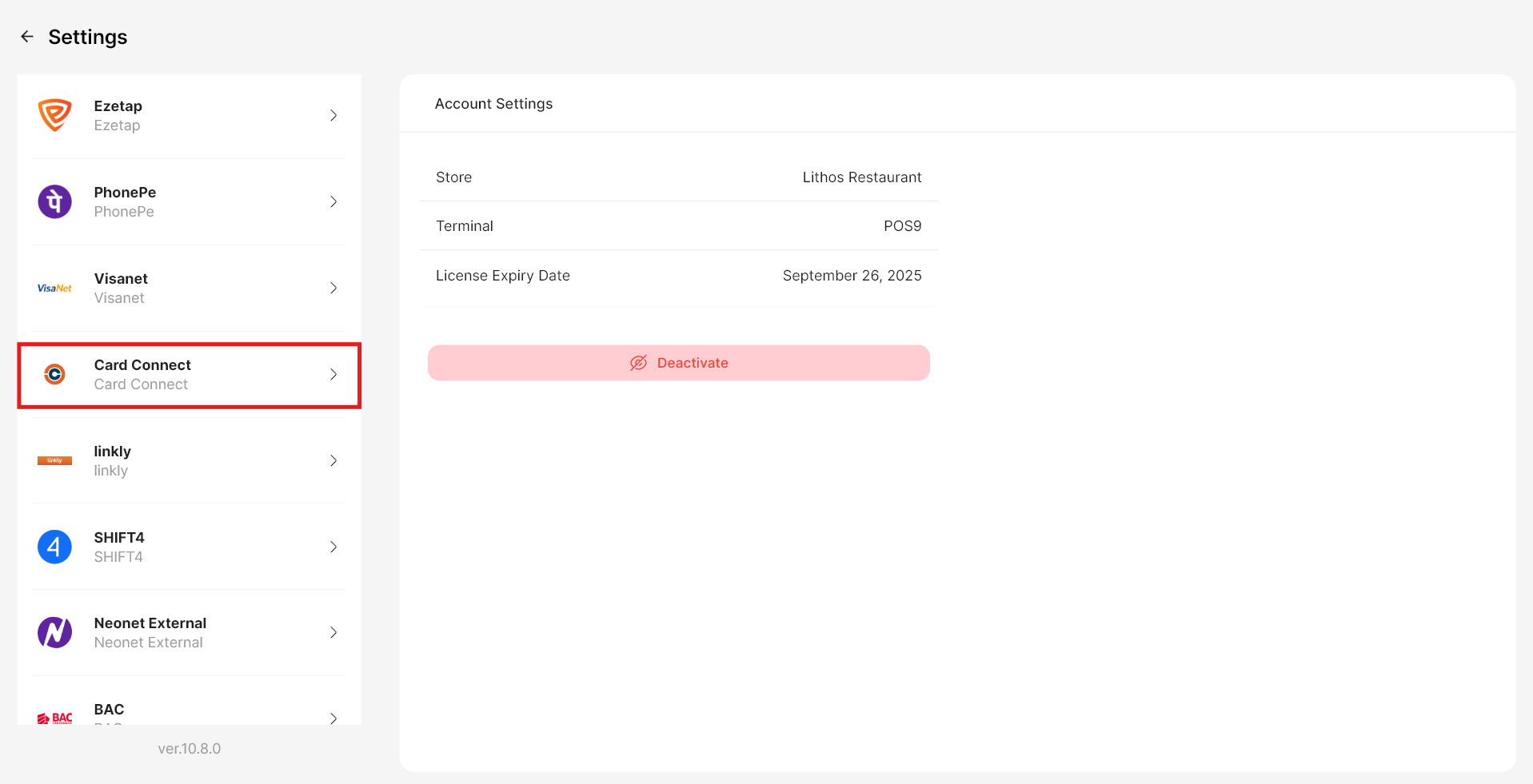Click the POS9 terminal value
1533x784 pixels.
(903, 226)
